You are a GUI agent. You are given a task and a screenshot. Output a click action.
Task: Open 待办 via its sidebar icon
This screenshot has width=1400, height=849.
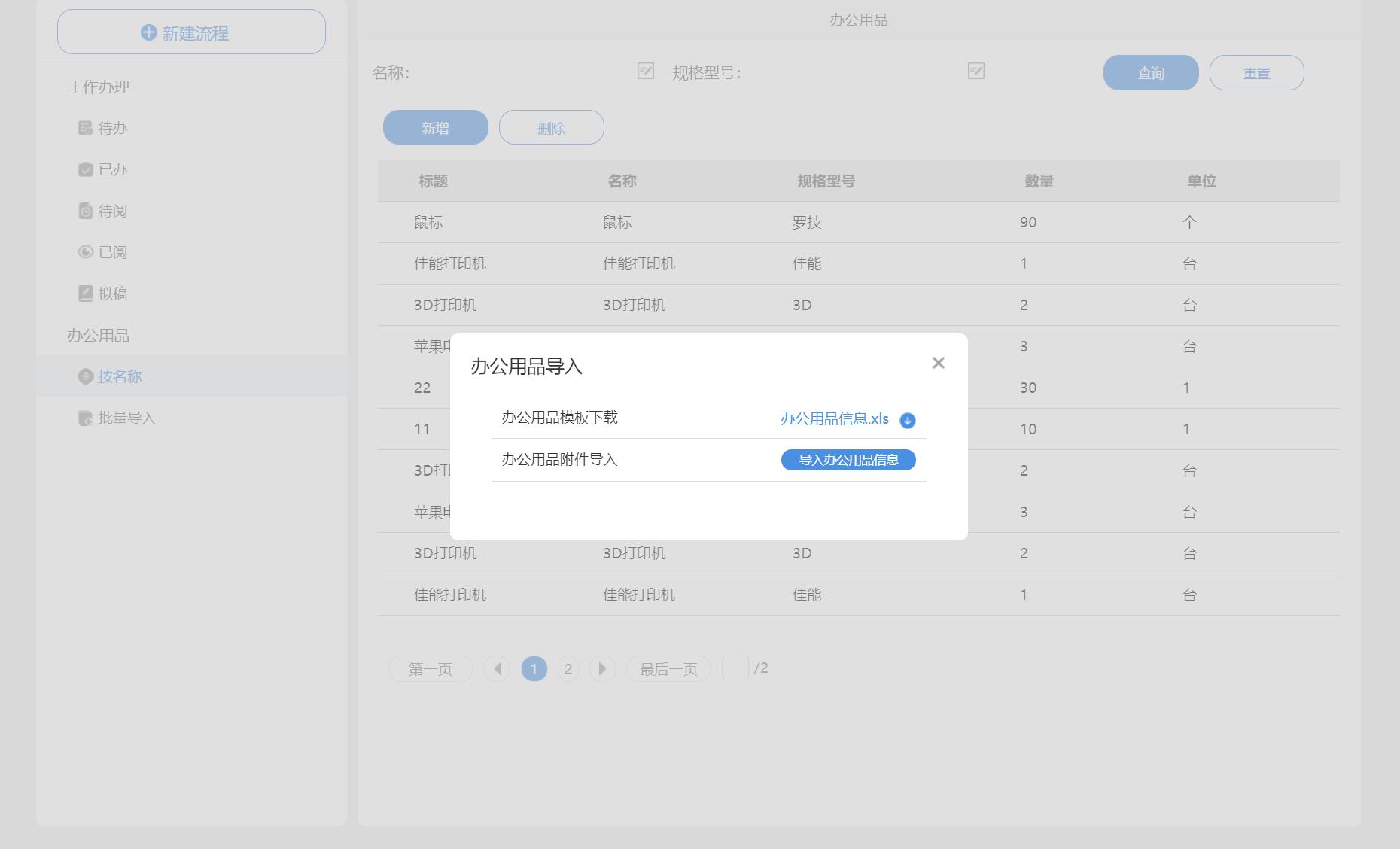[85, 128]
